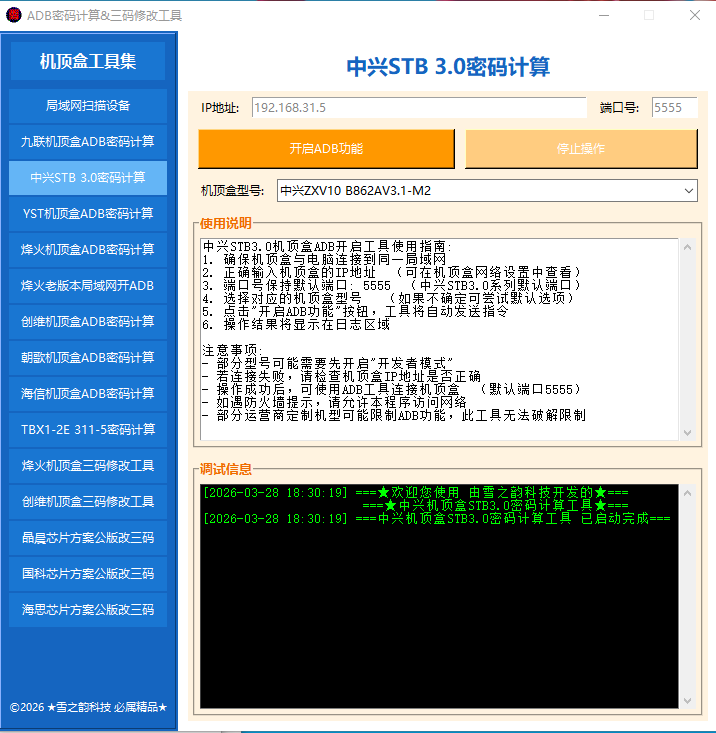Click the 中兴STB 3.0密码计算 page title
Screen dimensions: 716x733
(448, 66)
